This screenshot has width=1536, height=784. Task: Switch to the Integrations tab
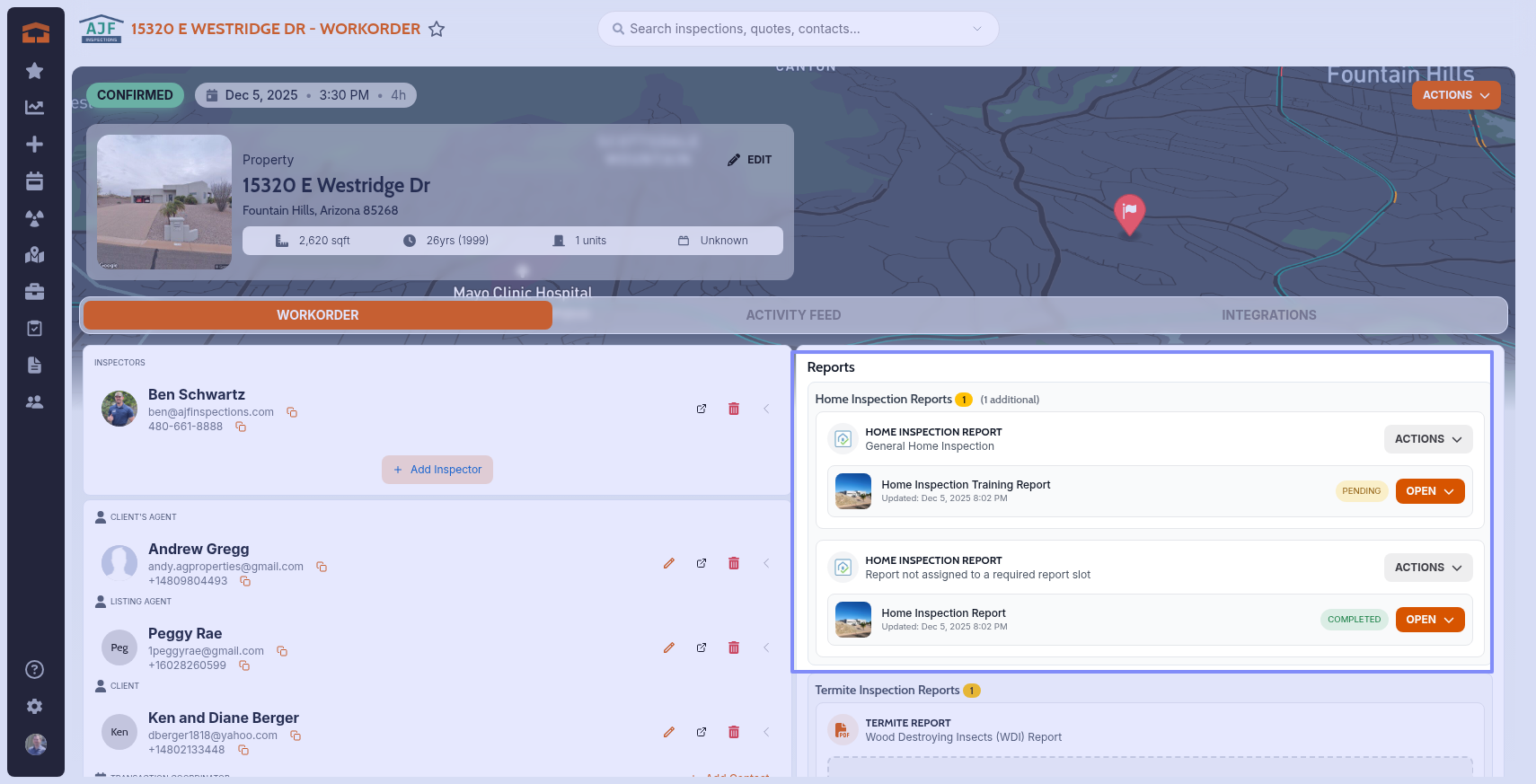(x=1268, y=315)
